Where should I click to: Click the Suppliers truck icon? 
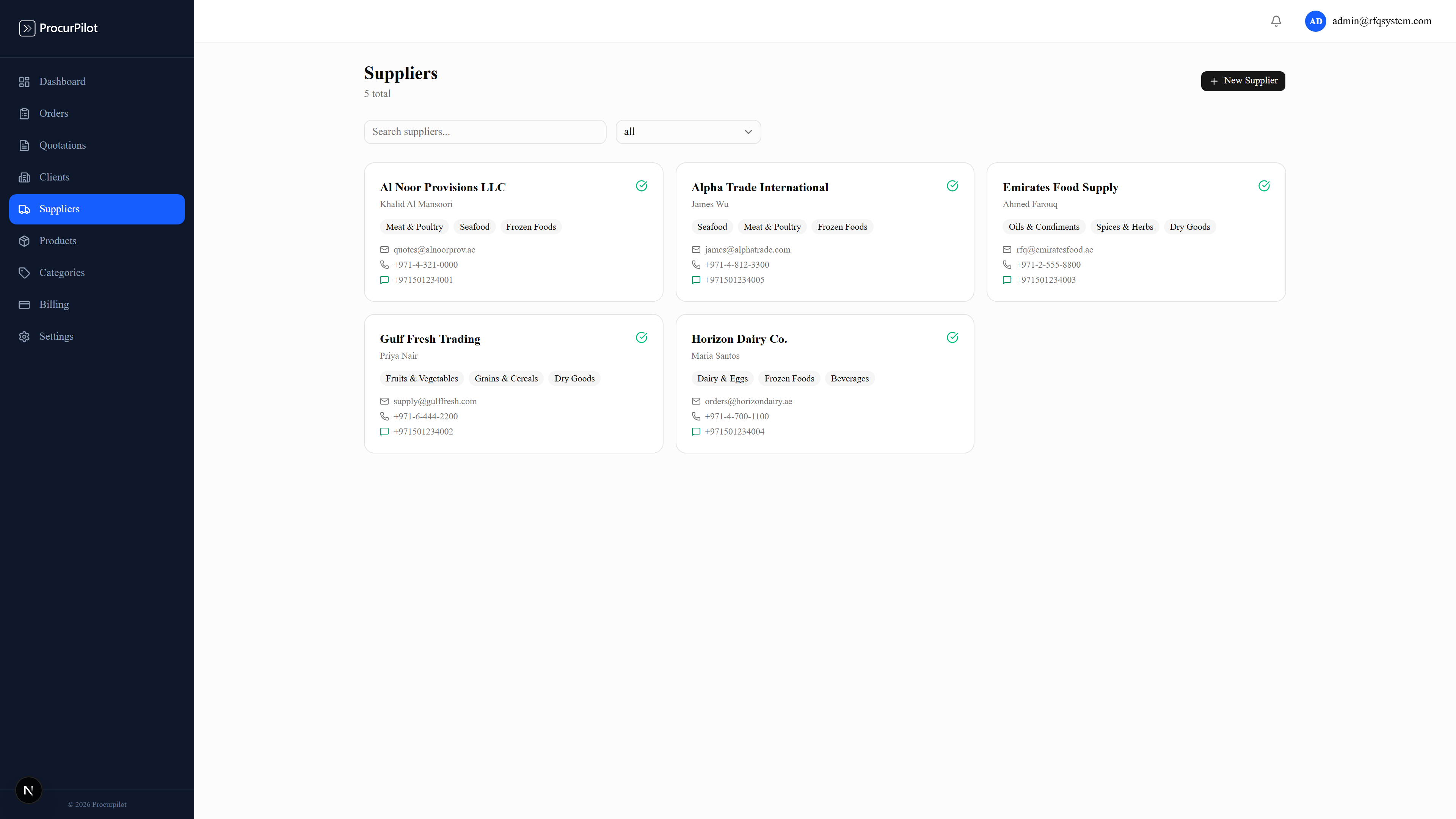(24, 209)
